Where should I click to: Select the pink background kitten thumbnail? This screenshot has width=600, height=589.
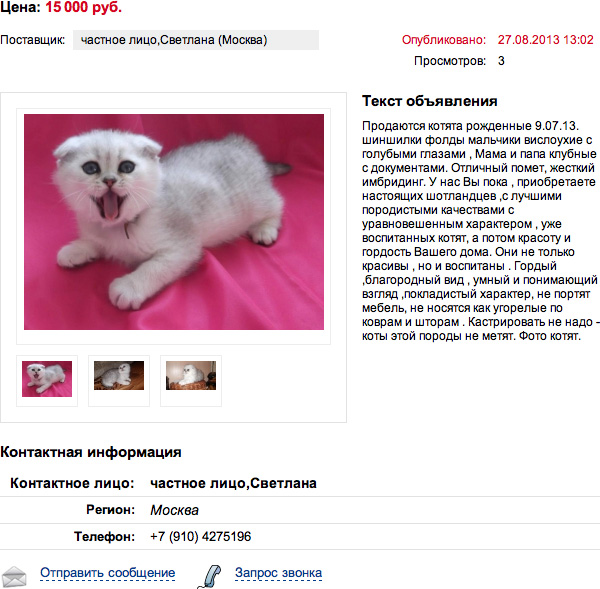tap(47, 379)
